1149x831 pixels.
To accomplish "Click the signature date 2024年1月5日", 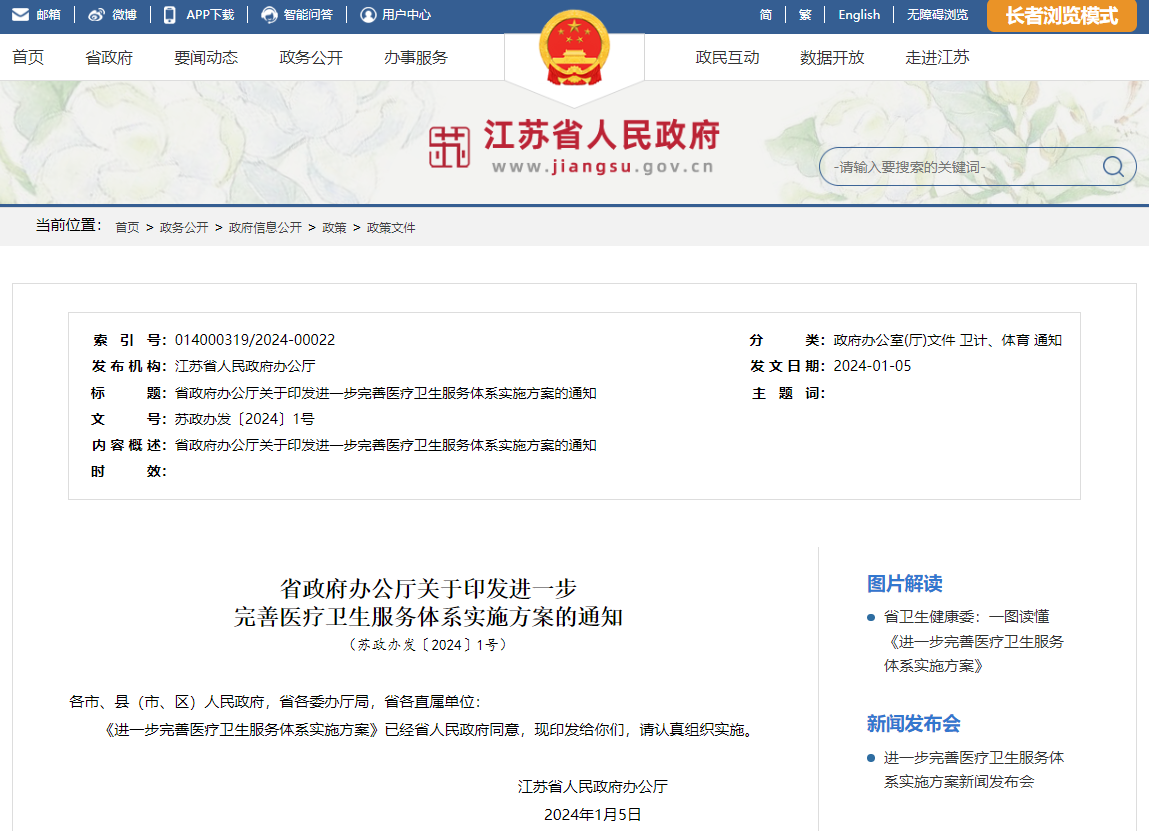I will click(x=592, y=814).
